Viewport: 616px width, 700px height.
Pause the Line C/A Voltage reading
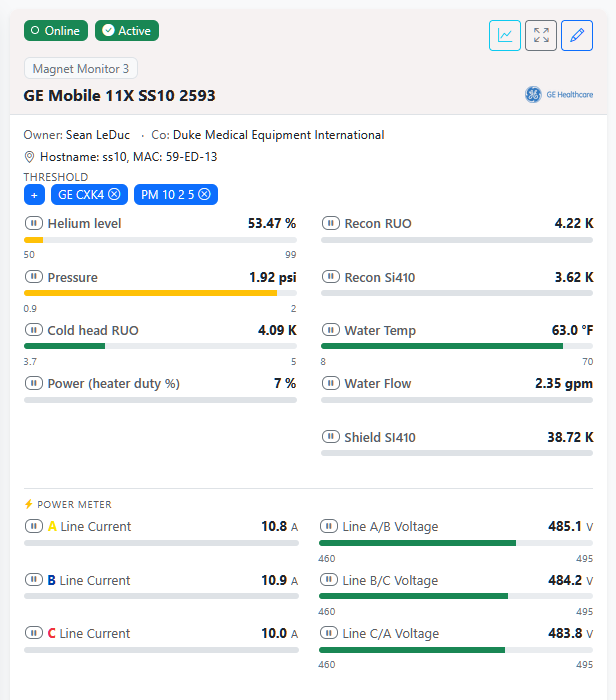pyautogui.click(x=329, y=633)
